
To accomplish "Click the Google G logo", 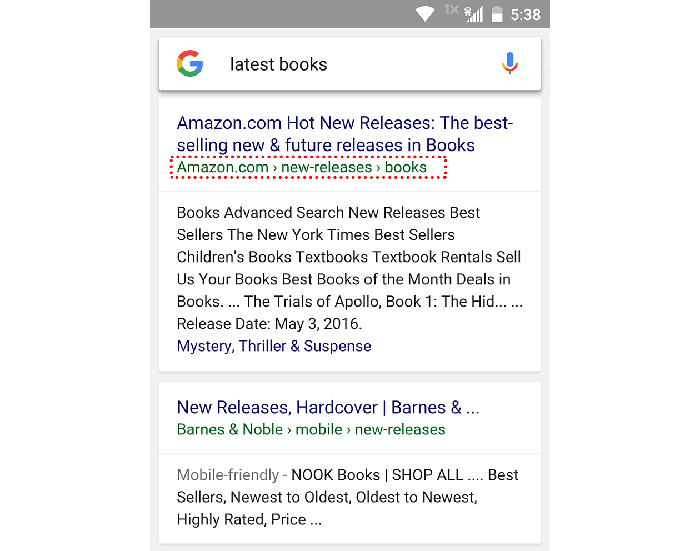I will tap(190, 64).
